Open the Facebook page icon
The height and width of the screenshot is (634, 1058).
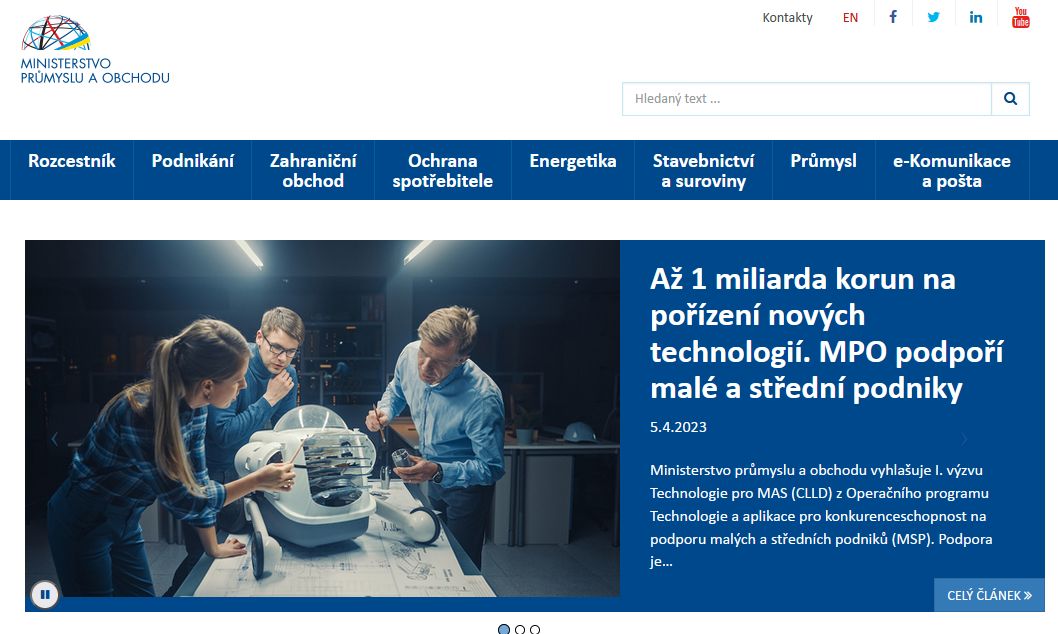[x=893, y=17]
